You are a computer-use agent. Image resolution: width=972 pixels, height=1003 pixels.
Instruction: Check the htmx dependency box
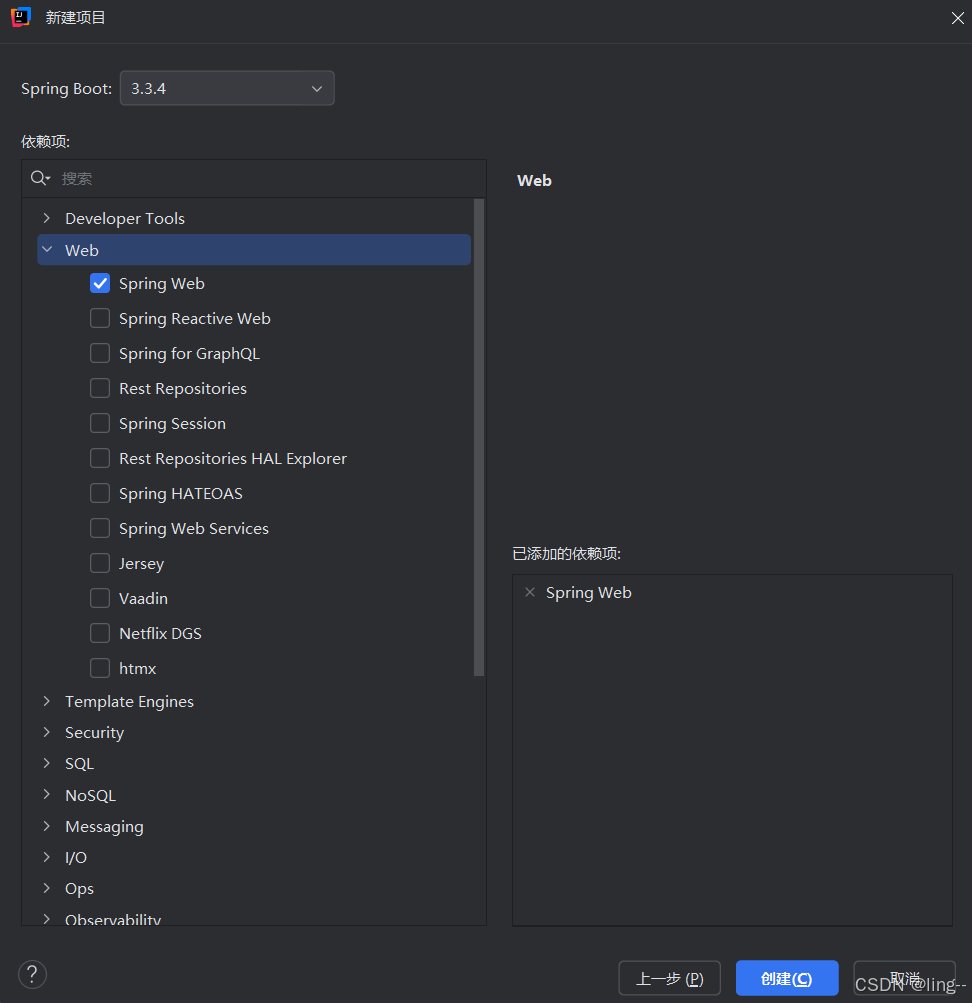(x=100, y=668)
